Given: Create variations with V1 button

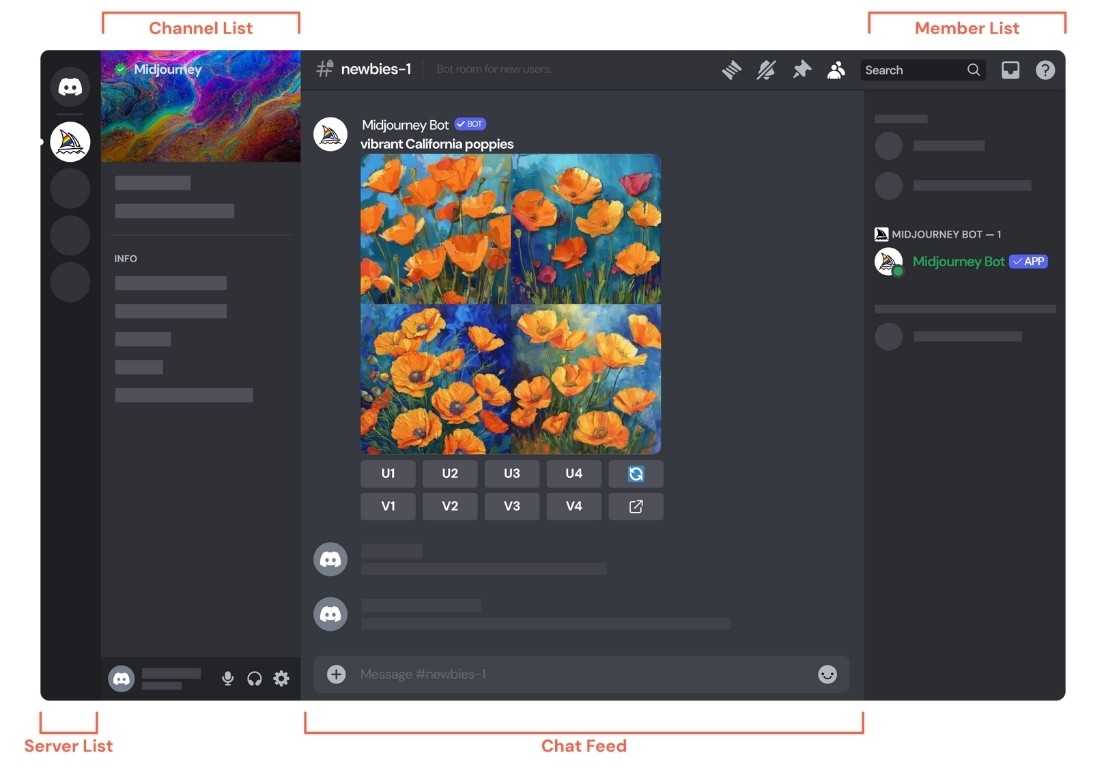Looking at the screenshot, I should click(388, 506).
